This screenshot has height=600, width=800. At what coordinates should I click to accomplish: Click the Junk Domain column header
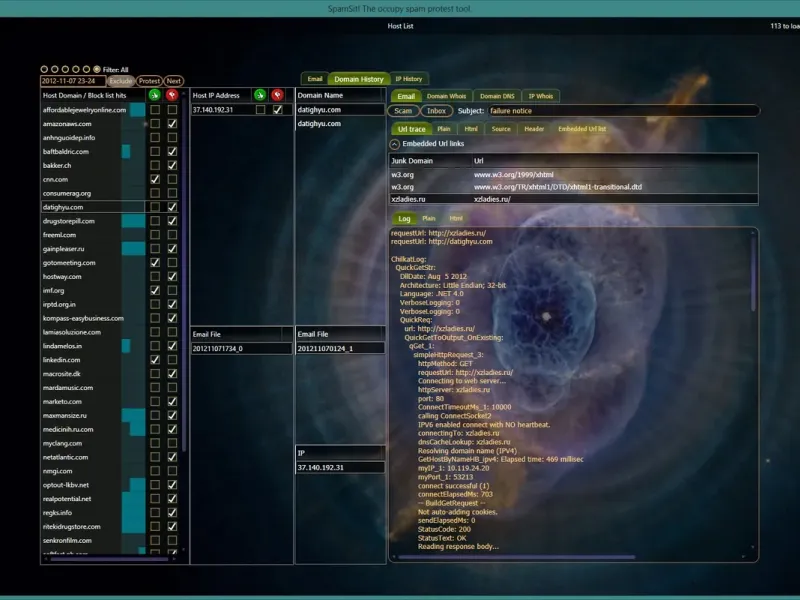coord(430,161)
